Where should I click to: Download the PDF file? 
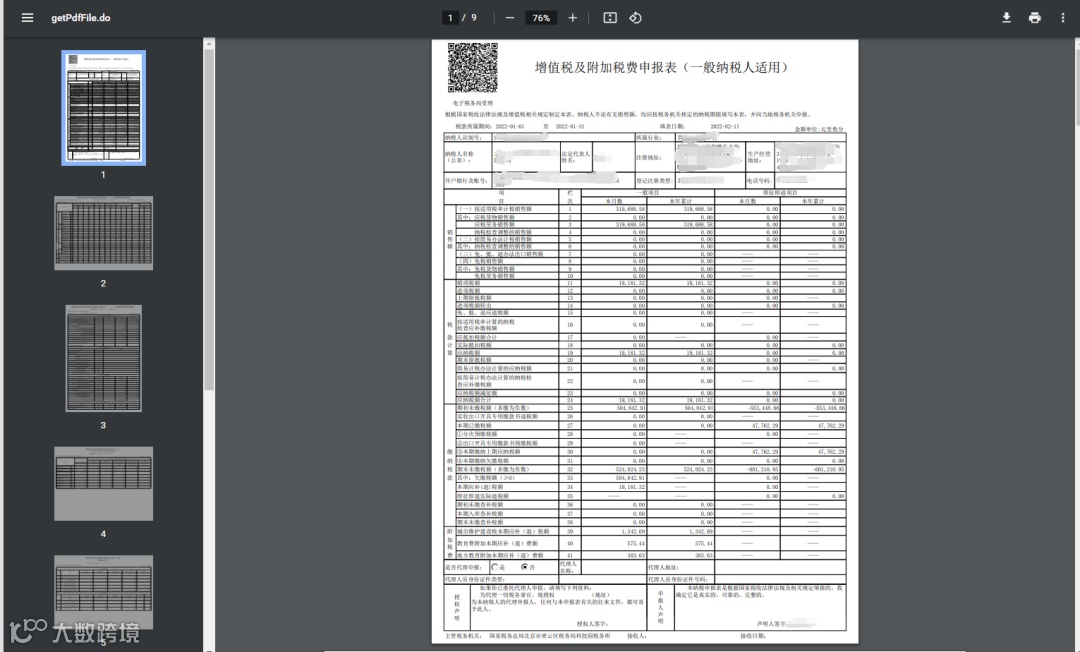coord(1006,18)
